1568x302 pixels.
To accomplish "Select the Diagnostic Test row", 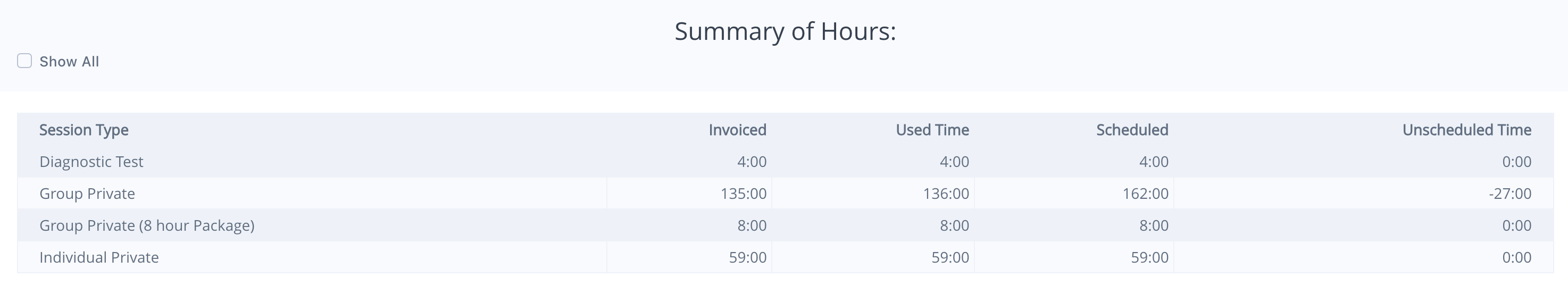I will [91, 162].
